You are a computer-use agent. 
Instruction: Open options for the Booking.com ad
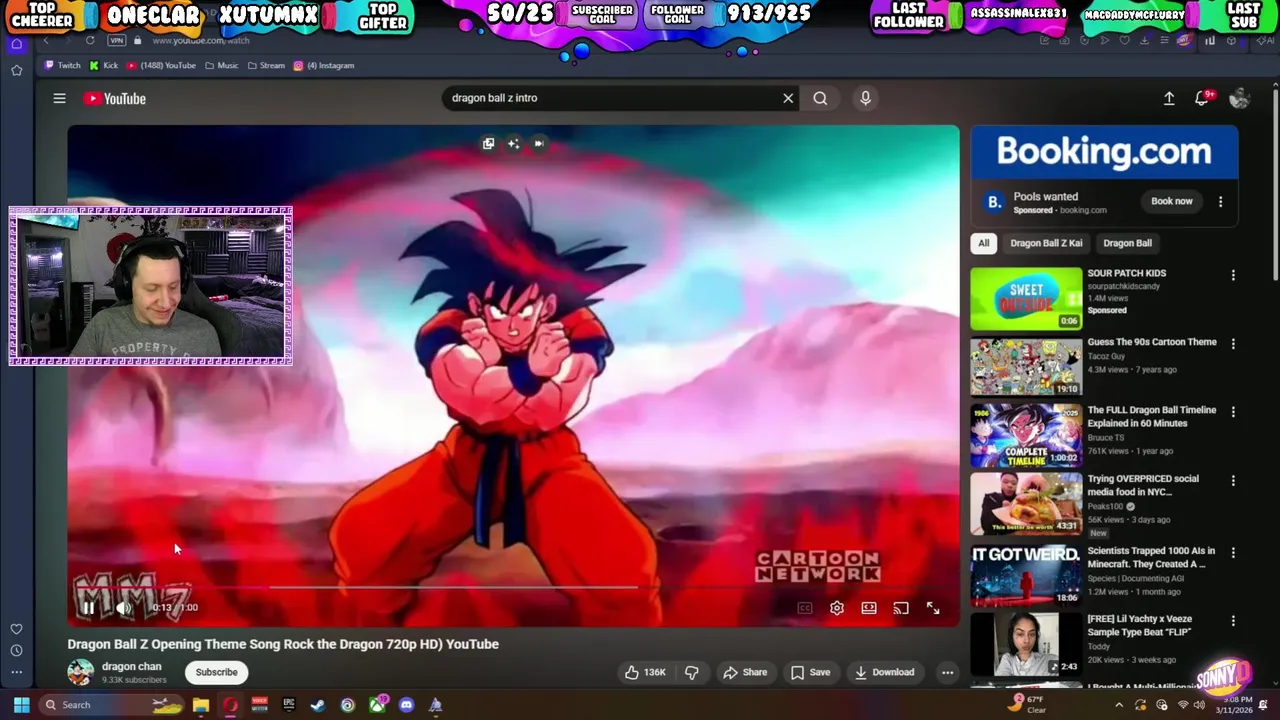(x=1220, y=201)
